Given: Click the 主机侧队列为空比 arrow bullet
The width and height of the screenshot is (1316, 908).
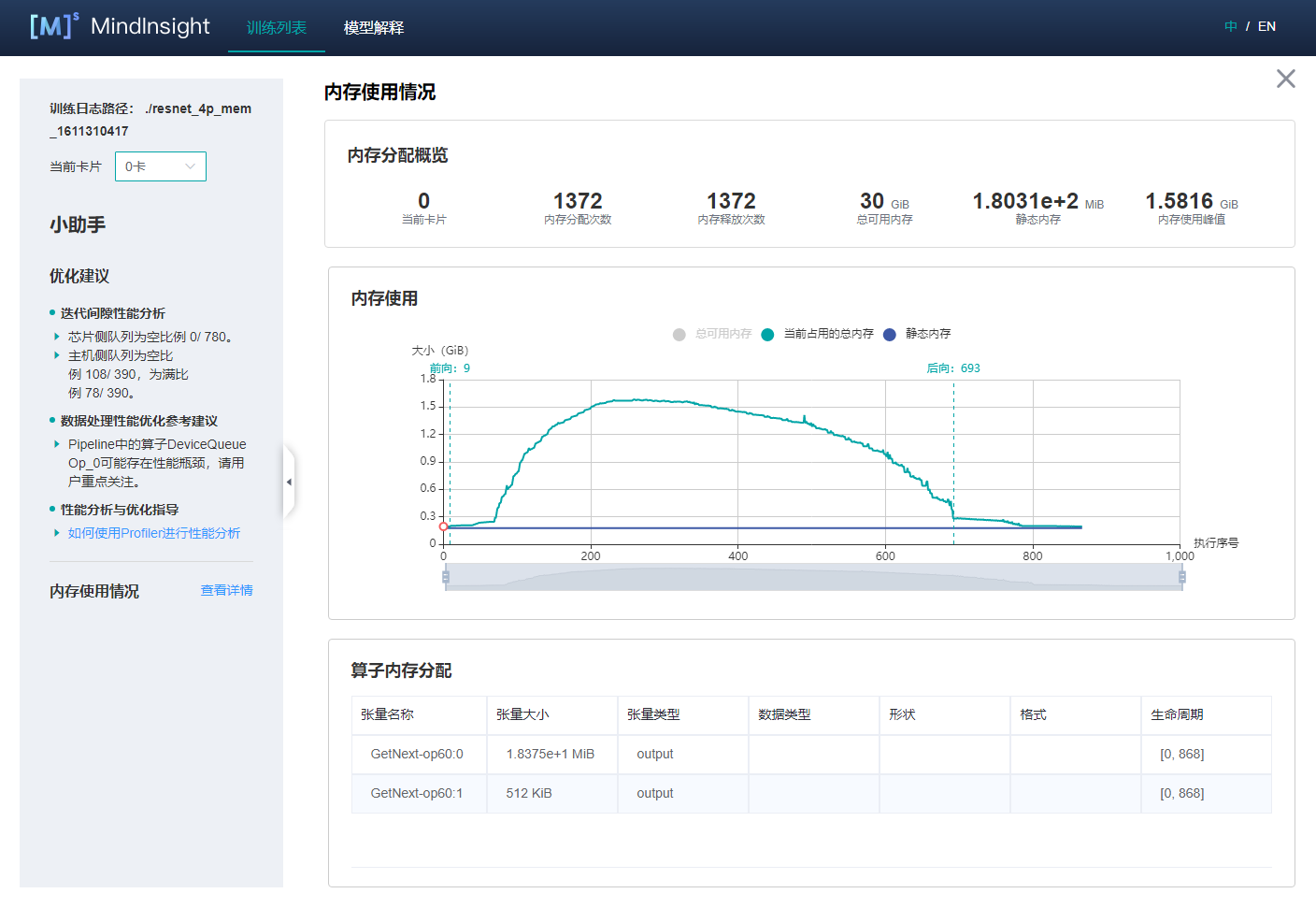Looking at the screenshot, I should point(57,355).
